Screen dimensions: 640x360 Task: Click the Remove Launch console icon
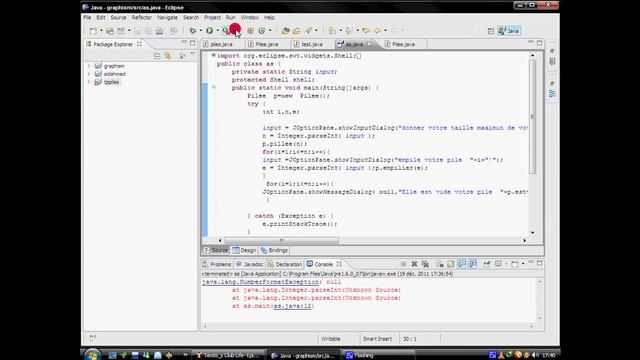(x=414, y=264)
